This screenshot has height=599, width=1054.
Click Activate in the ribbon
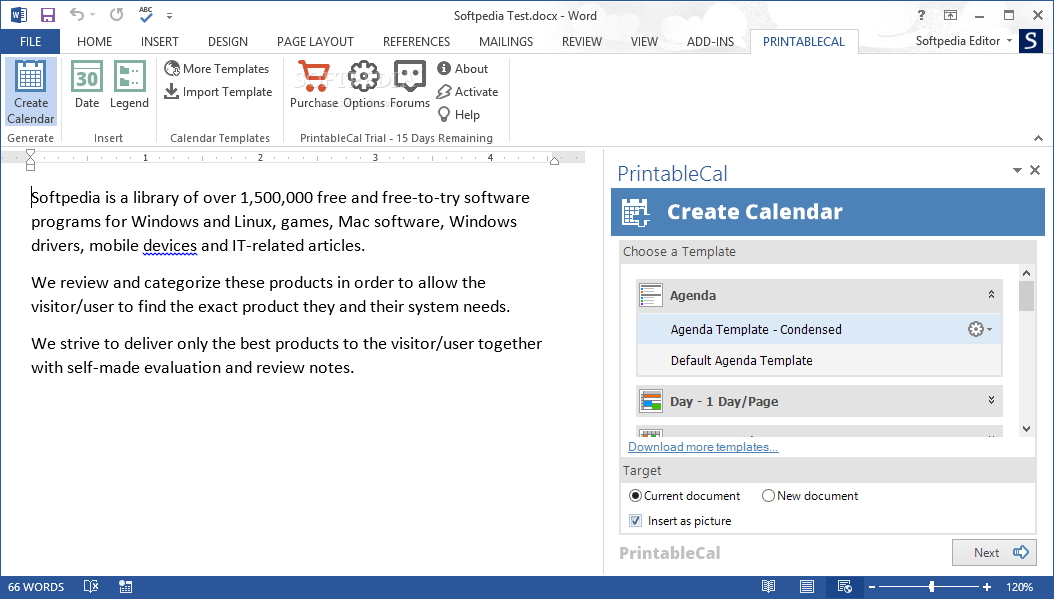467,91
